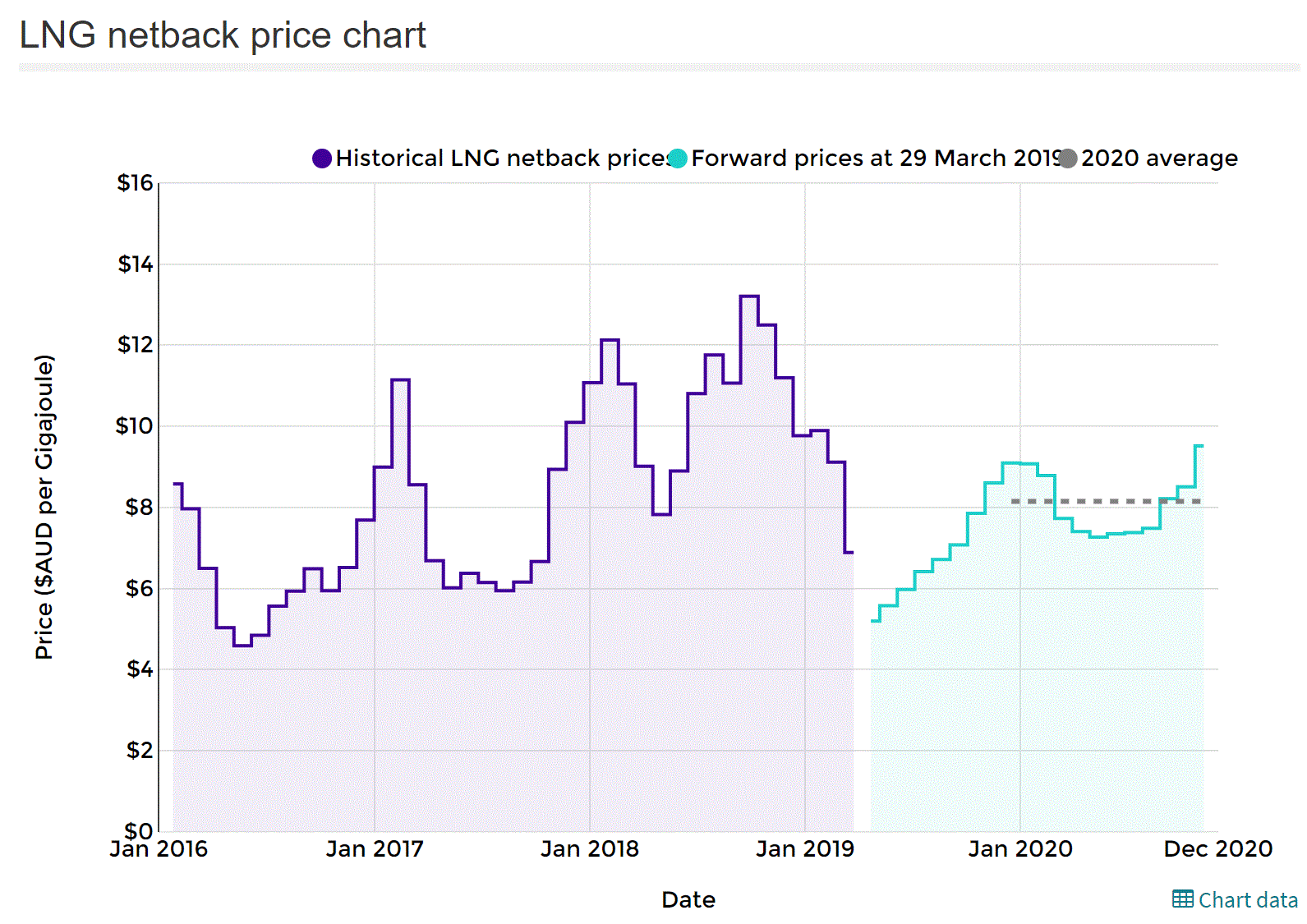This screenshot has height=924, width=1307.
Task: Toggle the Forward prices at 29 March legend label
Action: 875,158
